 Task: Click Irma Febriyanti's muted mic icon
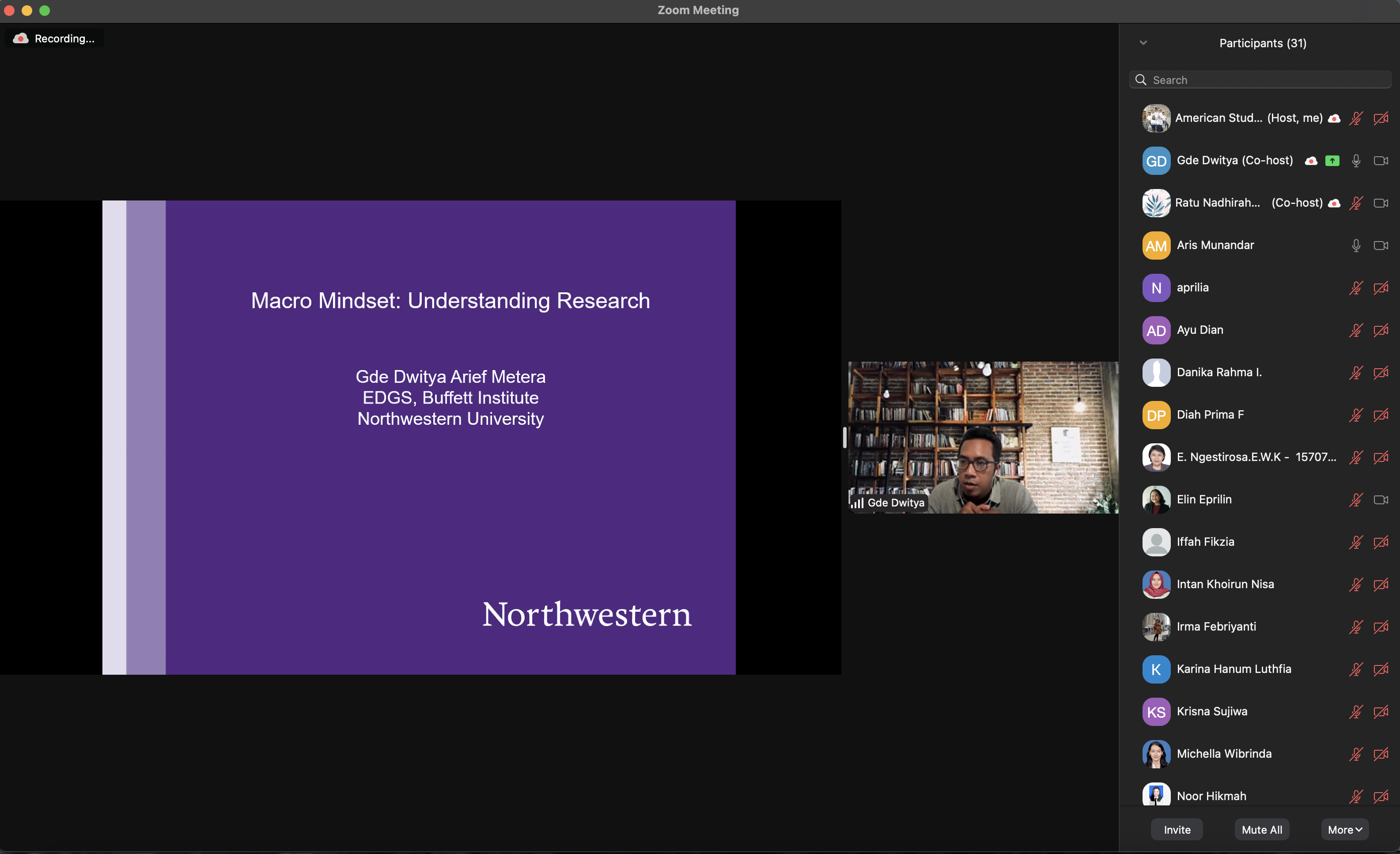click(x=1356, y=627)
